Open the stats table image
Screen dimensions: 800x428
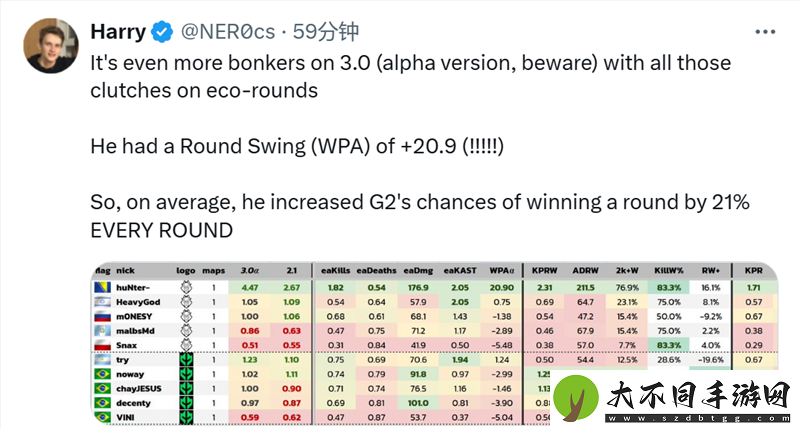click(435, 343)
